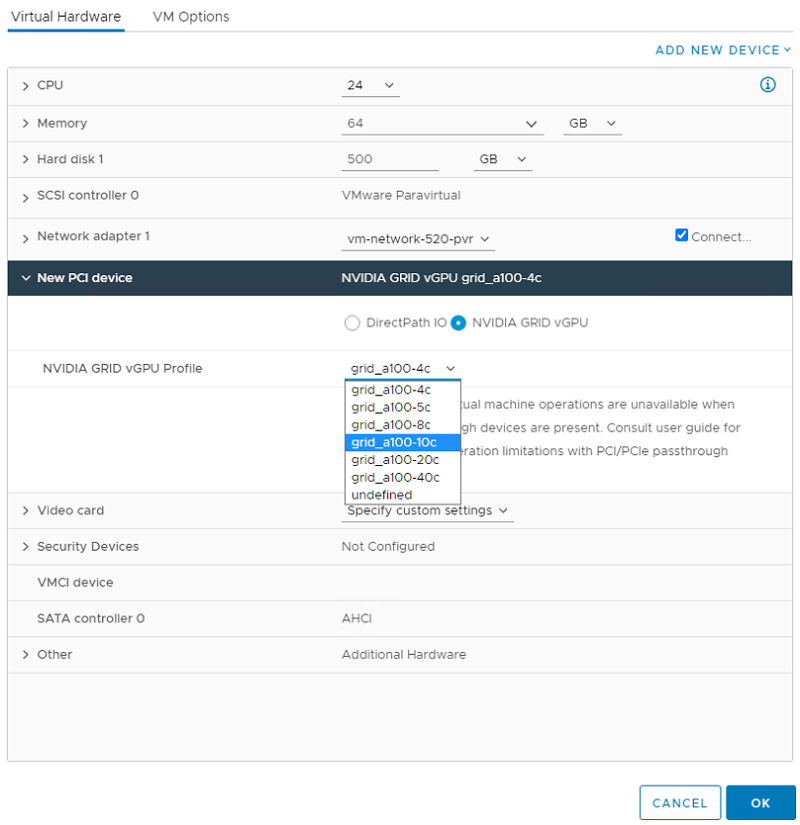Open the Video card settings dropdown
Image resolution: width=800 pixels, height=825 pixels.
(x=427, y=510)
